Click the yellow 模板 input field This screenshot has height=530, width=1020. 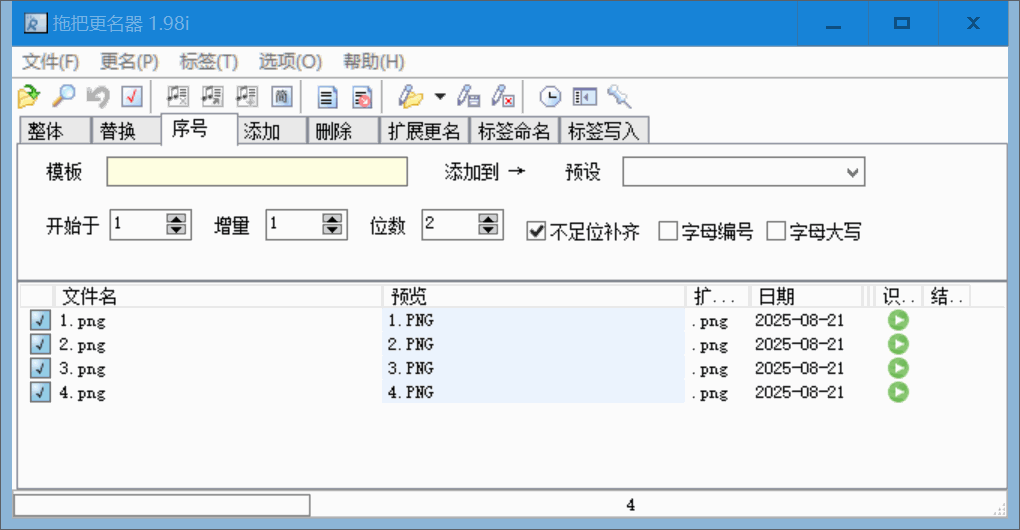[x=257, y=172]
